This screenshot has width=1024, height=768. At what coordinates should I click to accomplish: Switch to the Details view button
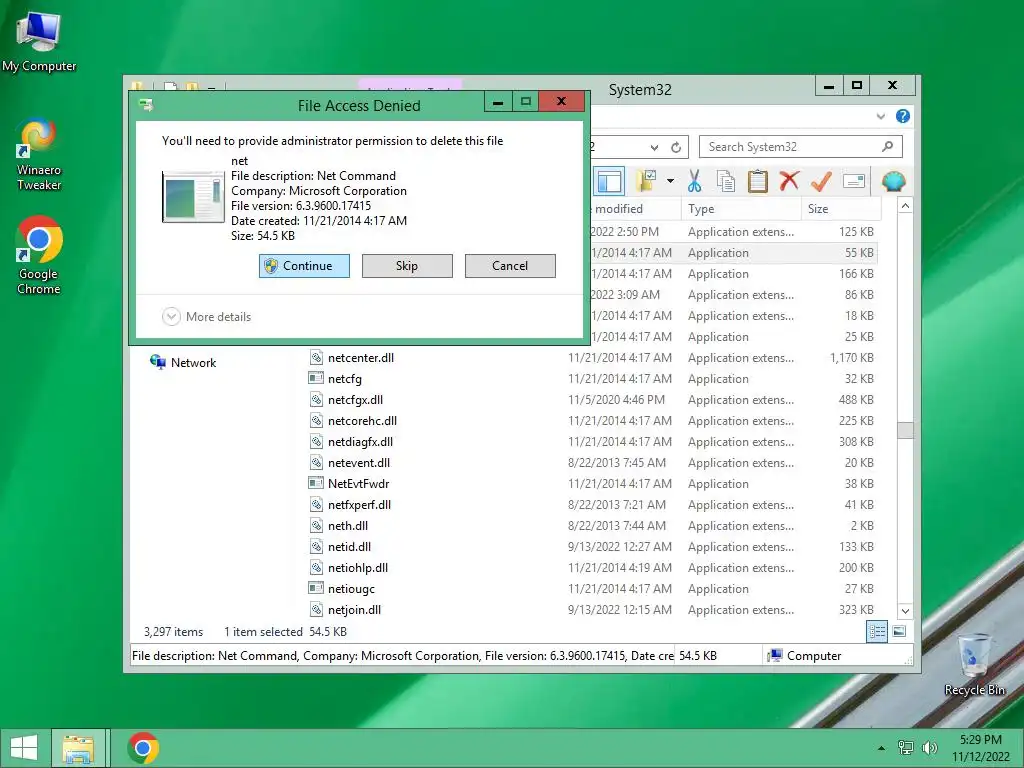click(x=877, y=632)
